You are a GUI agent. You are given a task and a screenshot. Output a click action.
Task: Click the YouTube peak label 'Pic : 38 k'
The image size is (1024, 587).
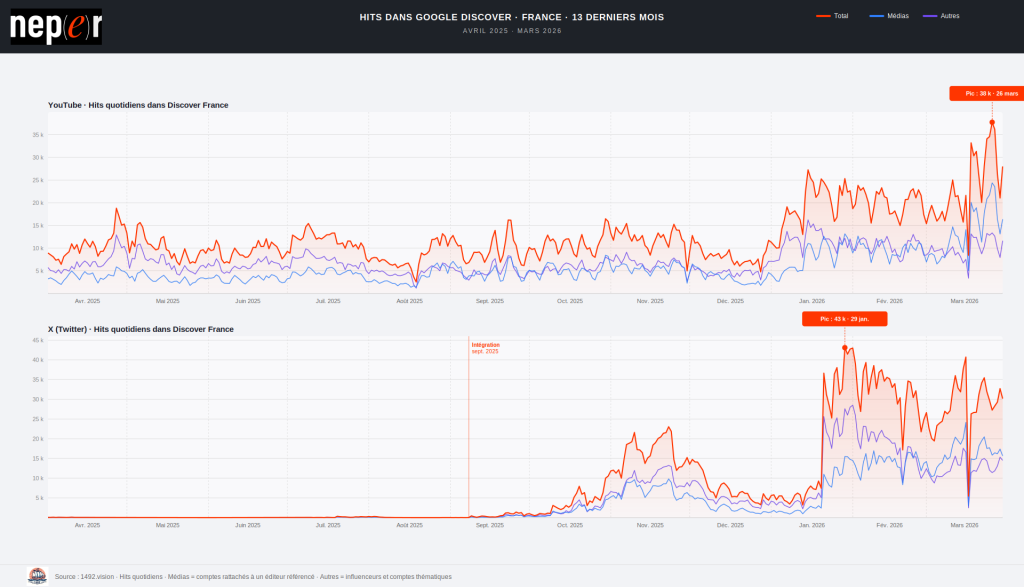pos(986,94)
